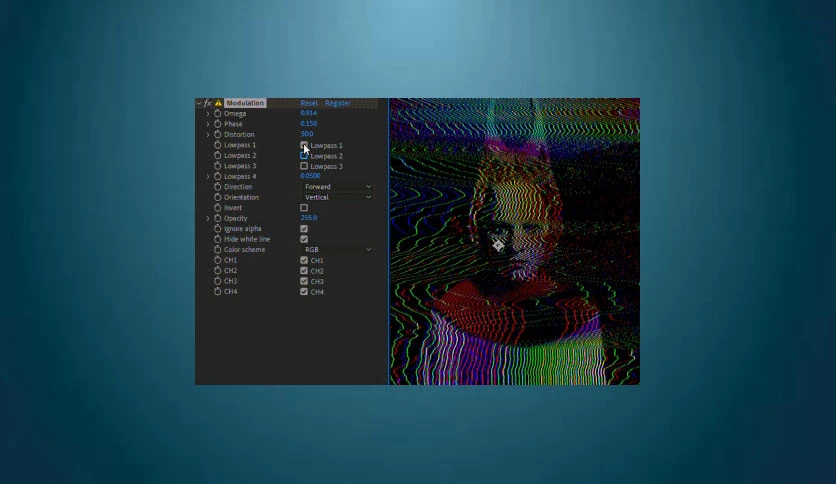Expand the Omega property
The width and height of the screenshot is (836, 484).
tap(208, 114)
